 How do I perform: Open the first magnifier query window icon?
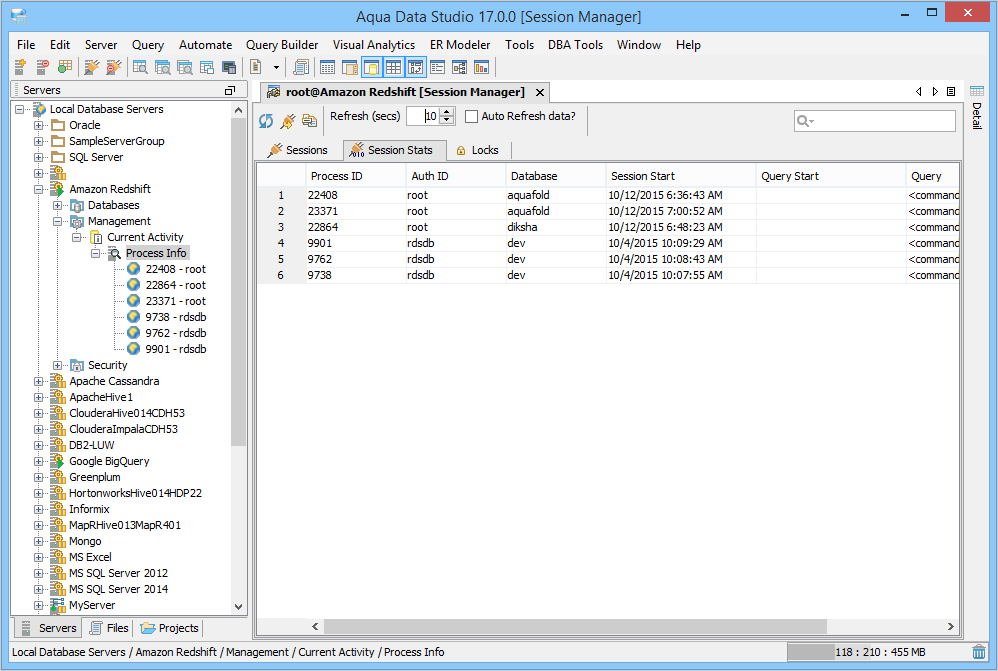click(140, 67)
